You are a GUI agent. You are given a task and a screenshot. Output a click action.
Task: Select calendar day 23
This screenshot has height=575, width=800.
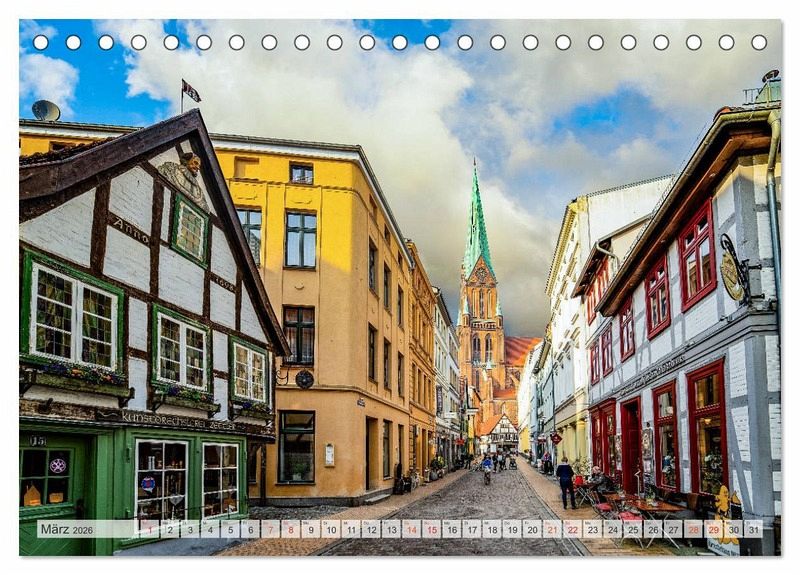593,529
